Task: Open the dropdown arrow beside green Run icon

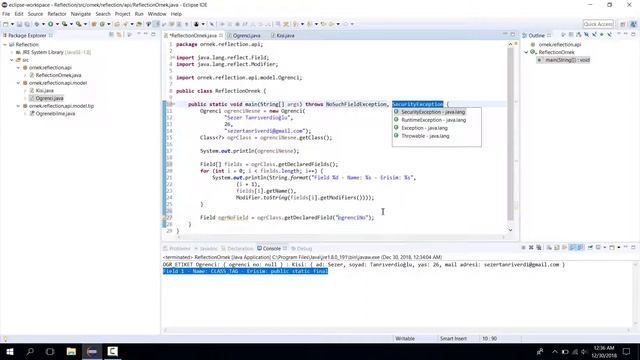Action: 57,24
